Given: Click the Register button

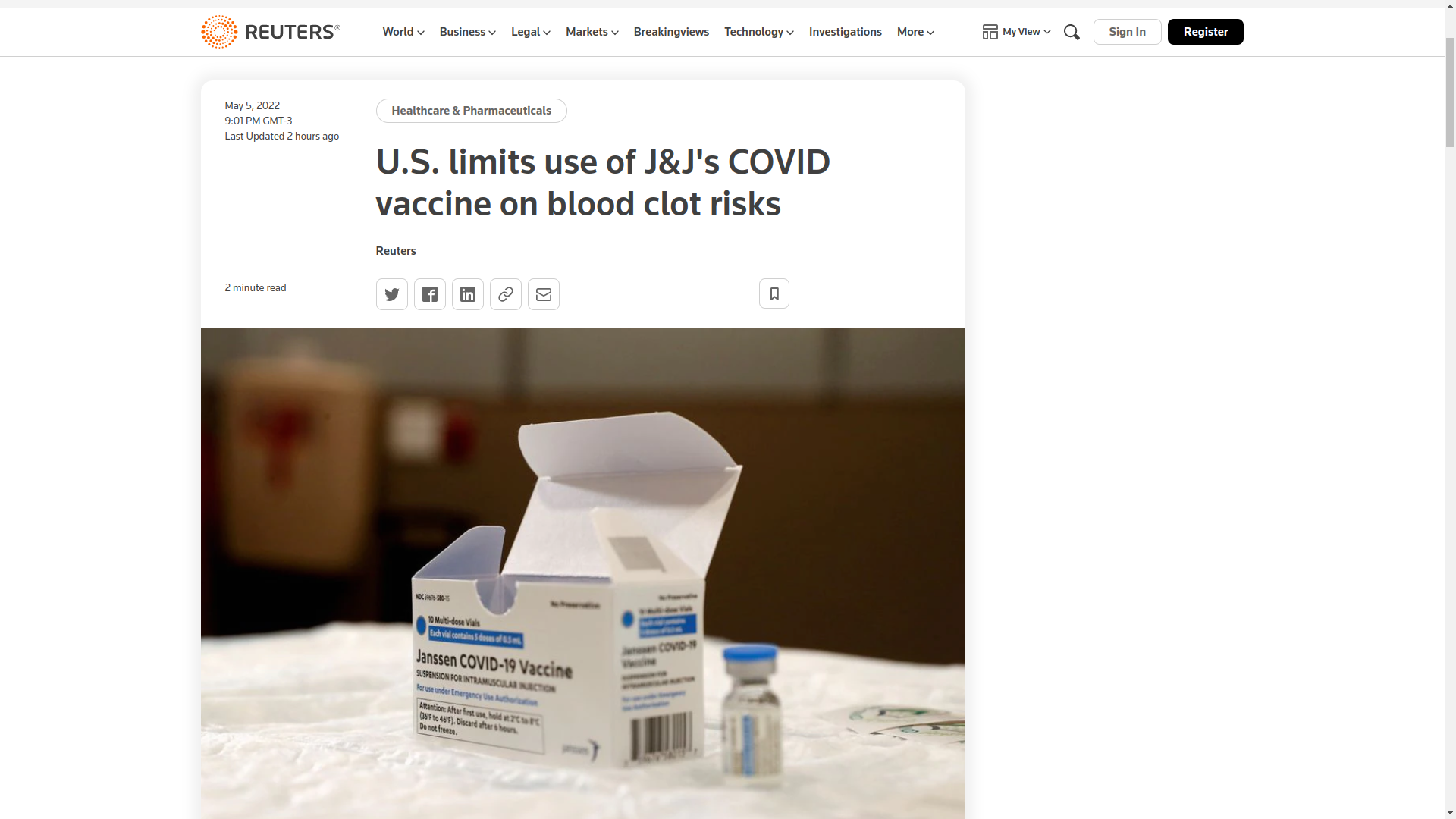Looking at the screenshot, I should click(1205, 32).
